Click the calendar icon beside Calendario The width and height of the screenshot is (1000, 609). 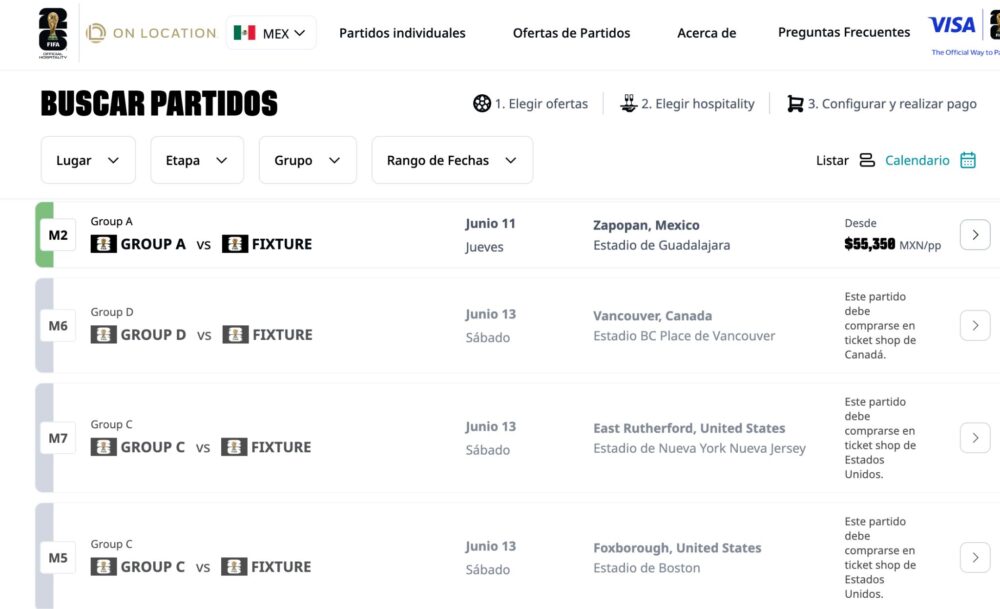[x=968, y=160]
